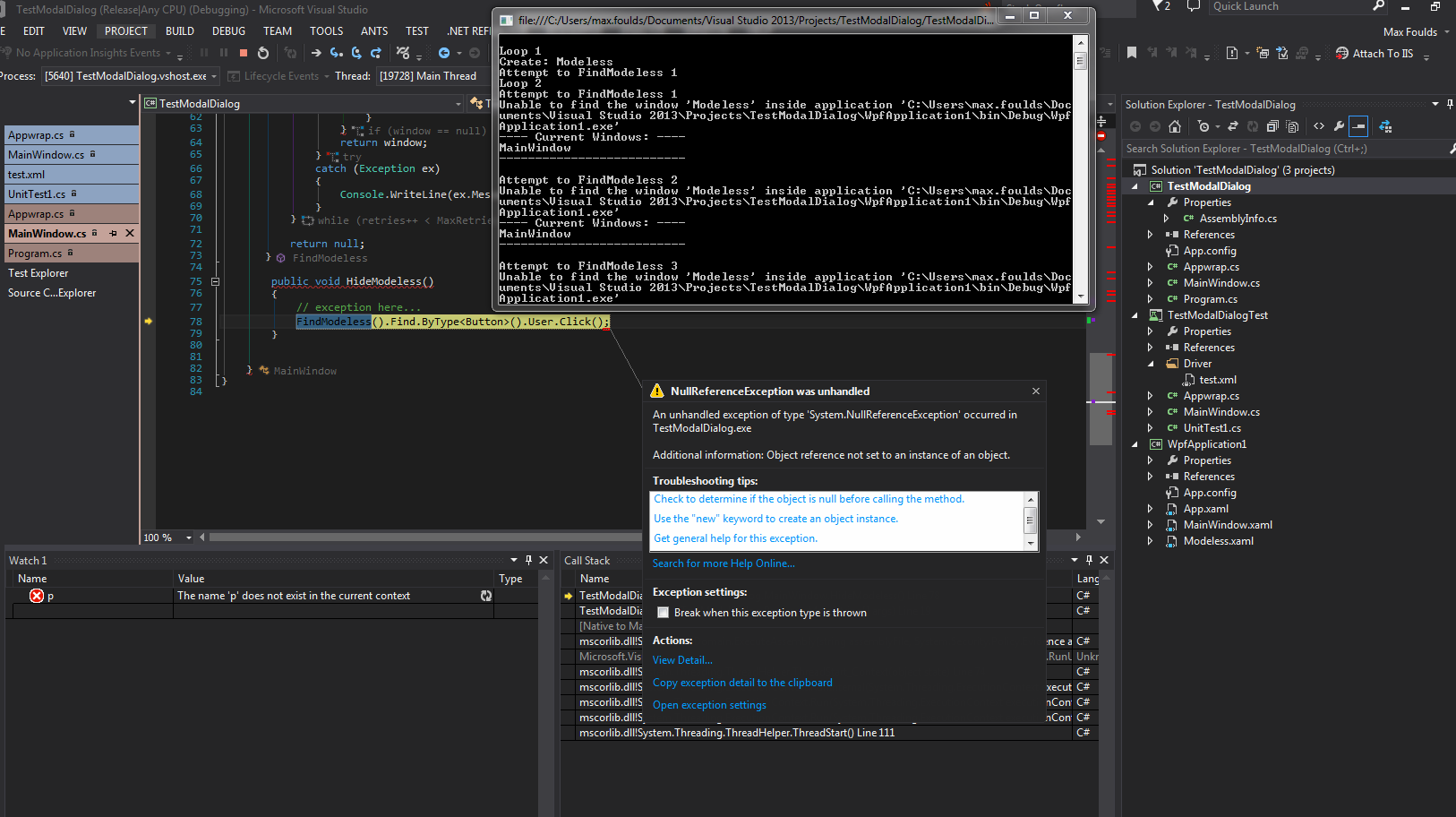This screenshot has height=817, width=1456.
Task: Restart the debugging session
Action: [x=262, y=53]
